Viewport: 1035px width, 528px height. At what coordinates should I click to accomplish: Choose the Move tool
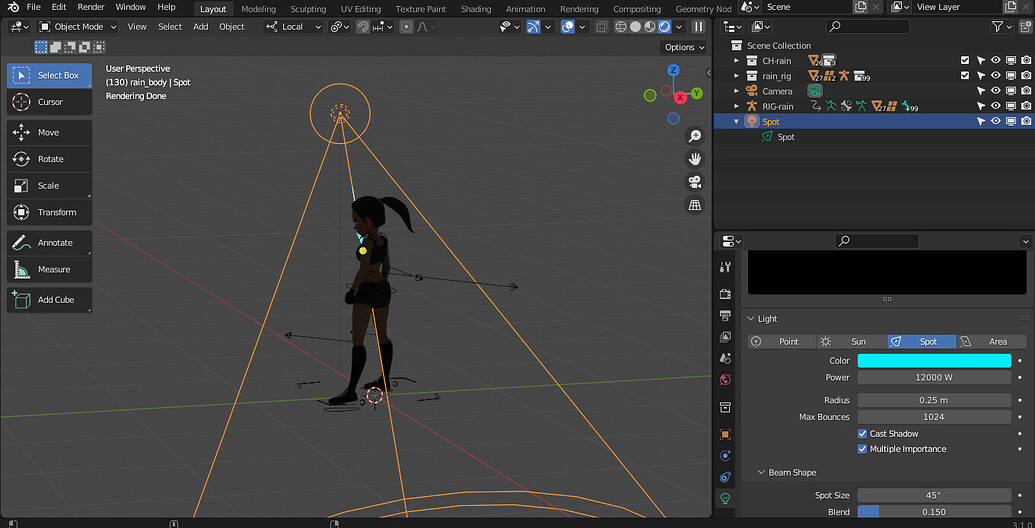(x=50, y=133)
